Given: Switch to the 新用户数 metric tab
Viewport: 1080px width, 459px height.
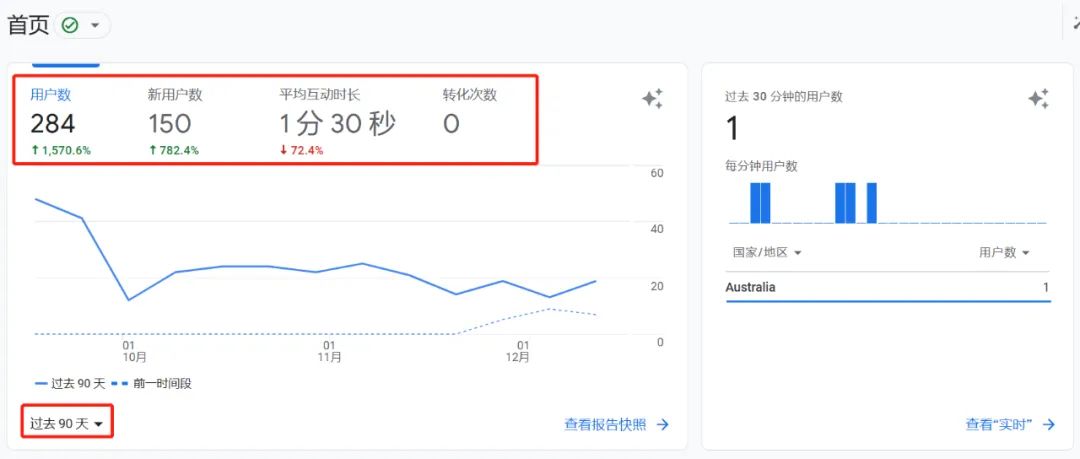Looking at the screenshot, I should coord(174,122).
